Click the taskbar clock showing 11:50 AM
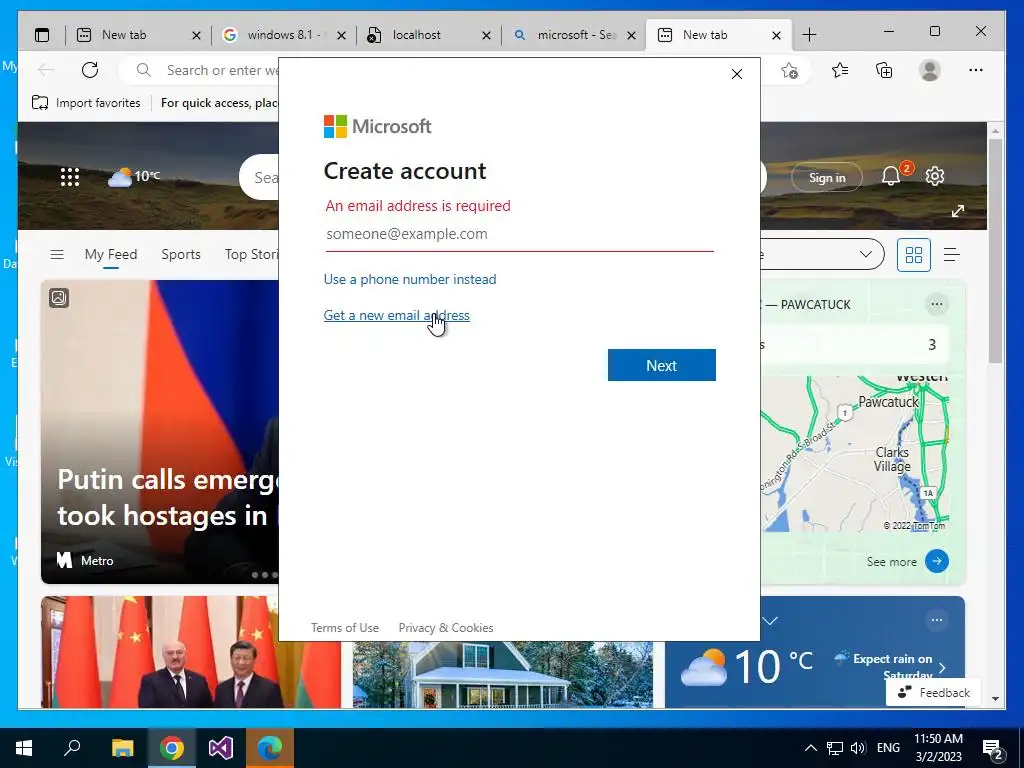Image resolution: width=1024 pixels, height=768 pixels. pos(938,748)
